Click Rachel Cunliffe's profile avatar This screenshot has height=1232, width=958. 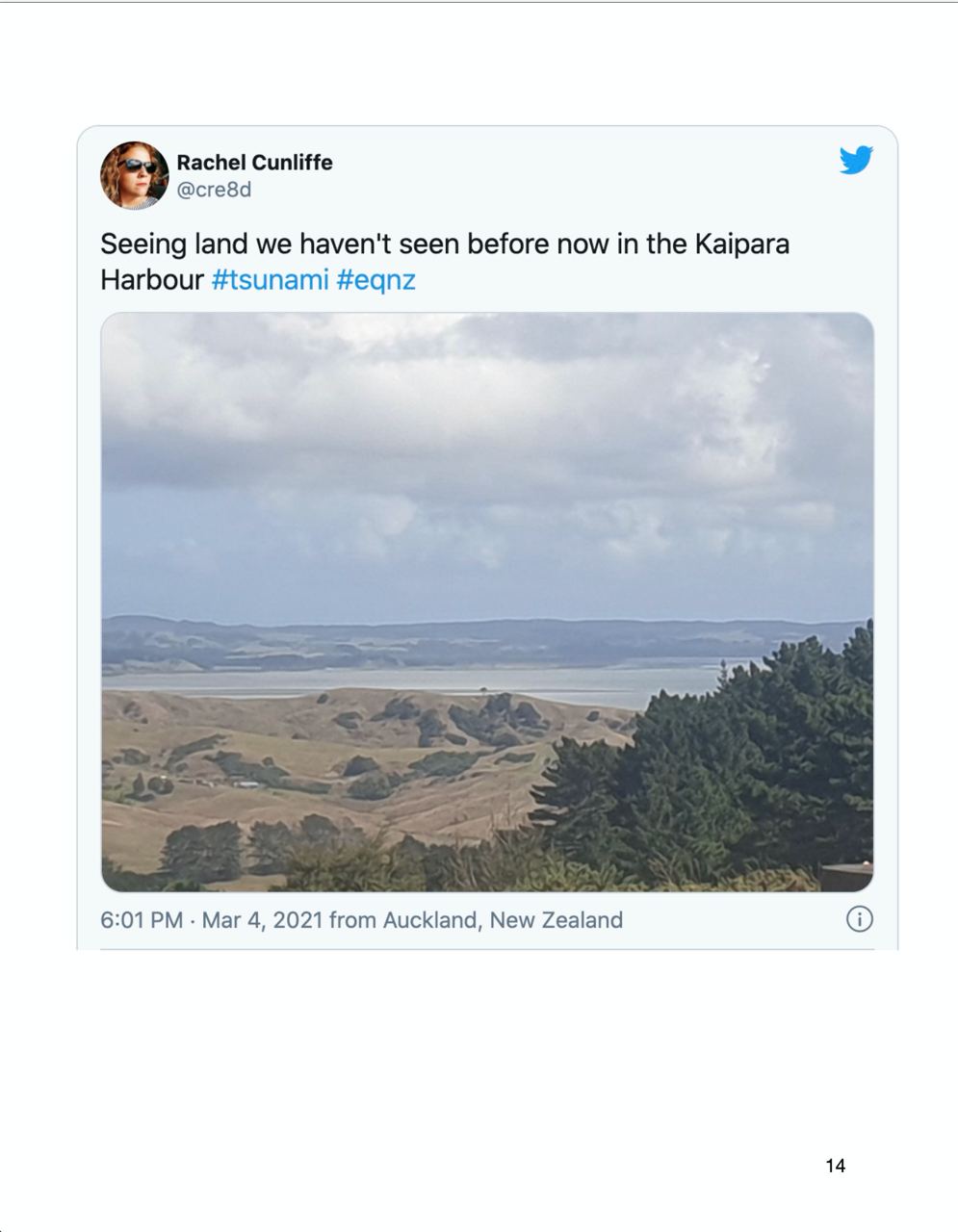click(135, 175)
